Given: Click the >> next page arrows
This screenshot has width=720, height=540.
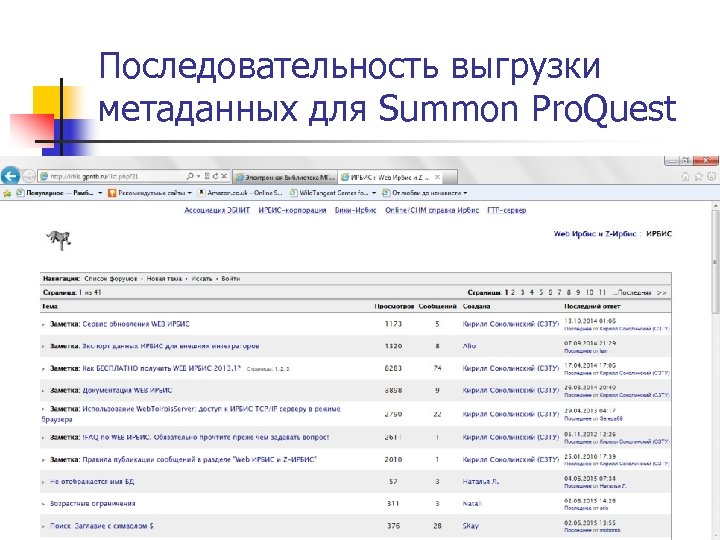Looking at the screenshot, I should click(661, 292).
